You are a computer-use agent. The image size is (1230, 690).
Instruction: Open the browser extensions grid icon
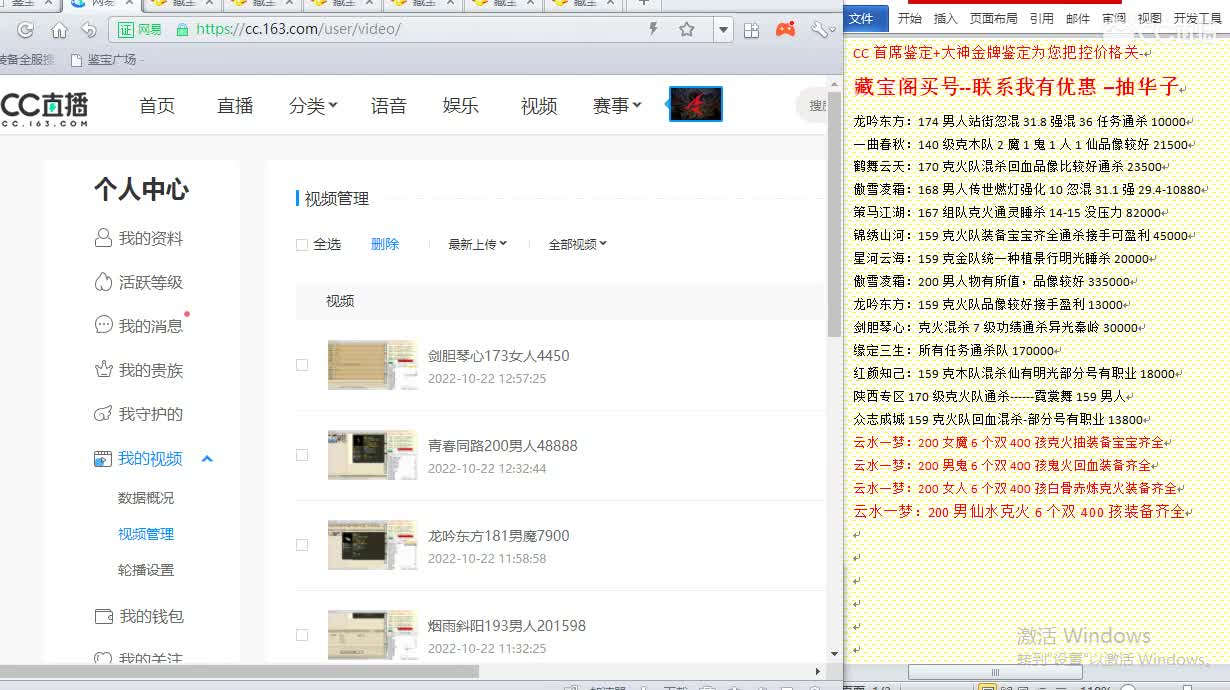point(752,30)
